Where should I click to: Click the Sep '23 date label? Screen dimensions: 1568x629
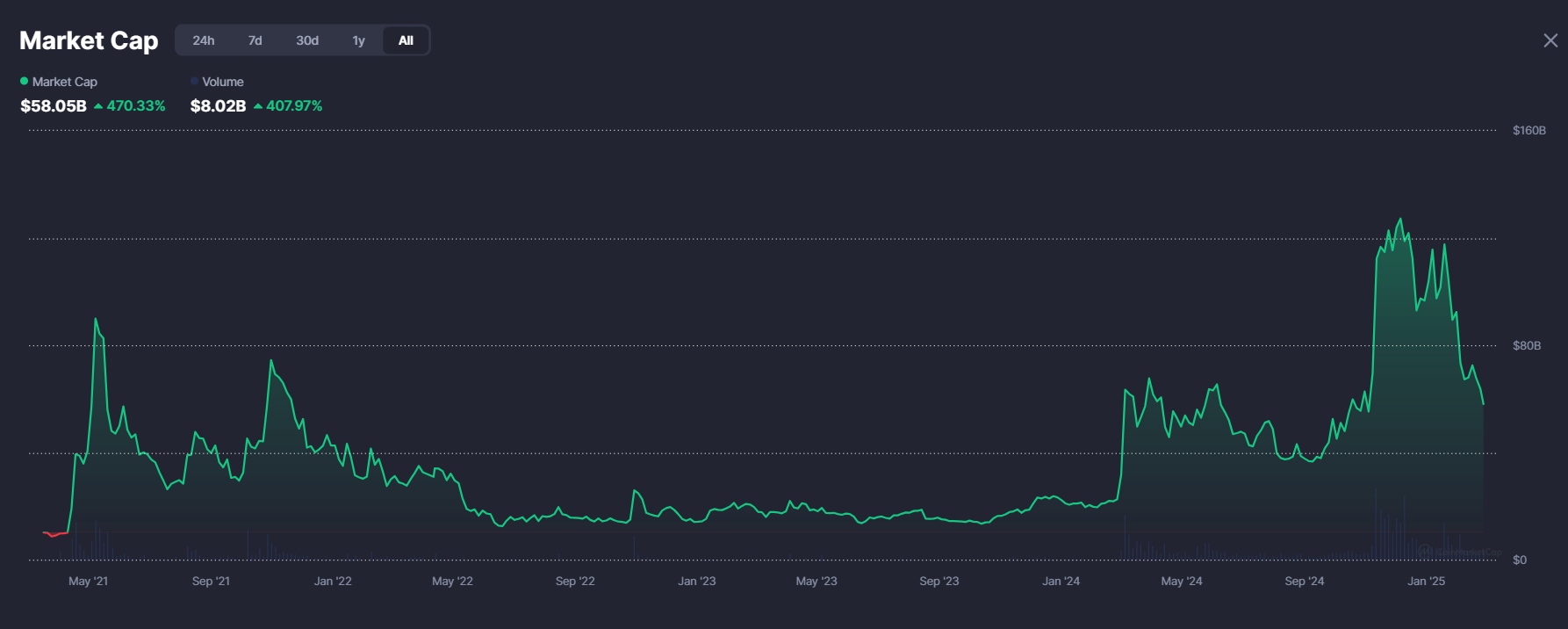939,581
